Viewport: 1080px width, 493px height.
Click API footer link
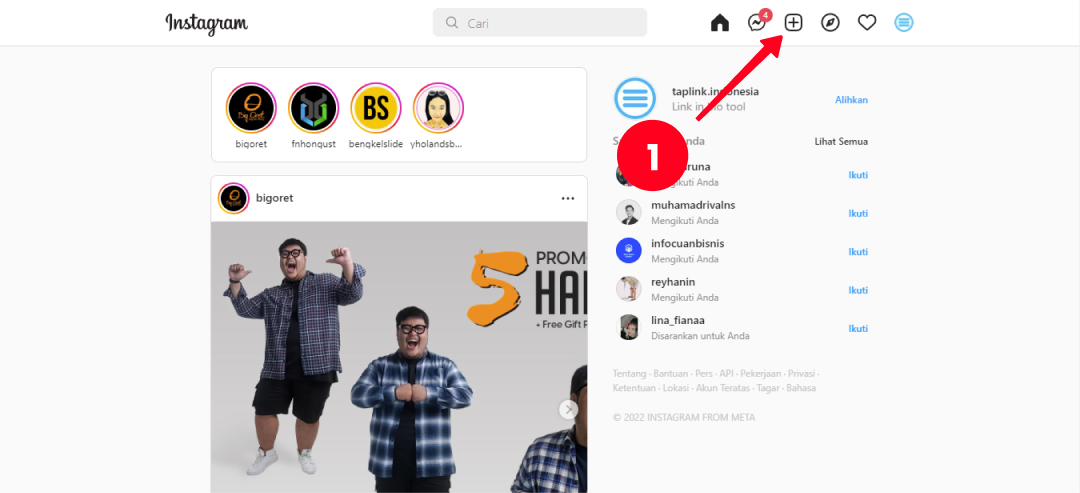[727, 374]
